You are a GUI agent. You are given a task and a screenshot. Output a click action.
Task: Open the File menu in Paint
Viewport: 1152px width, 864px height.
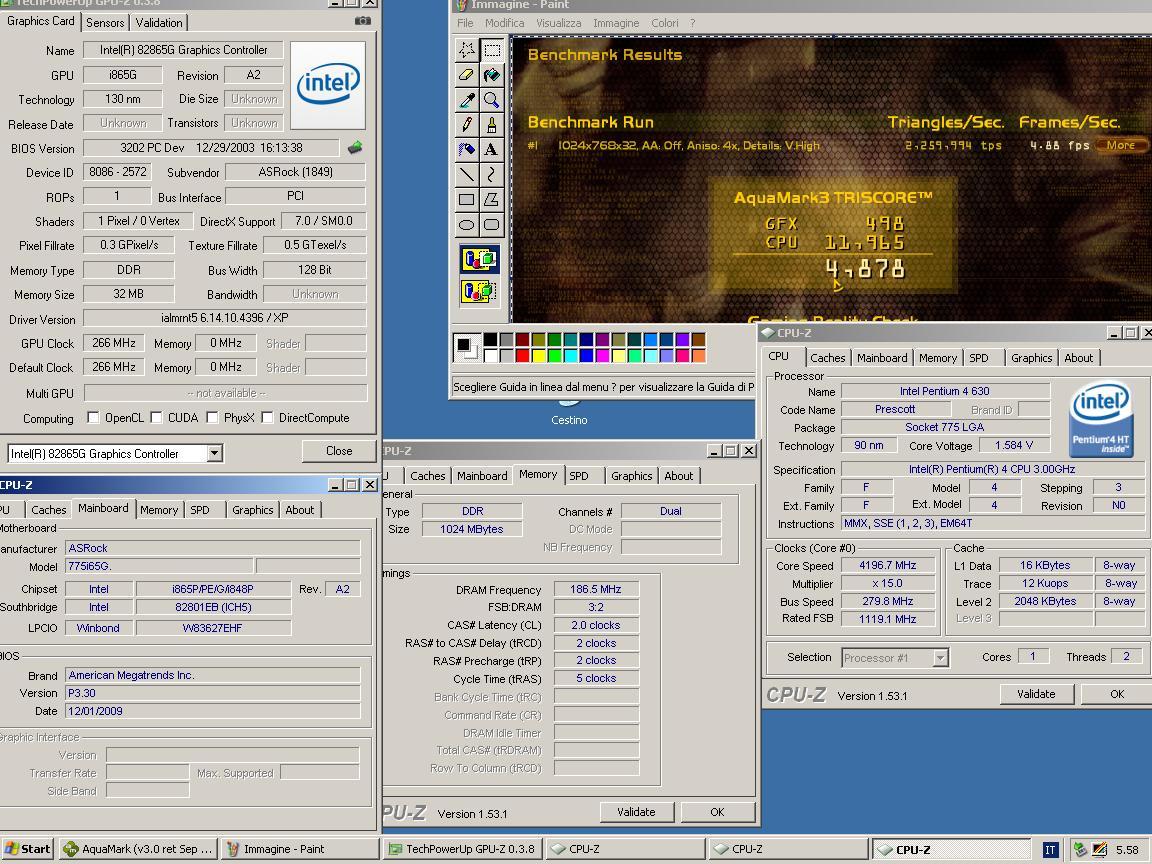(465, 23)
